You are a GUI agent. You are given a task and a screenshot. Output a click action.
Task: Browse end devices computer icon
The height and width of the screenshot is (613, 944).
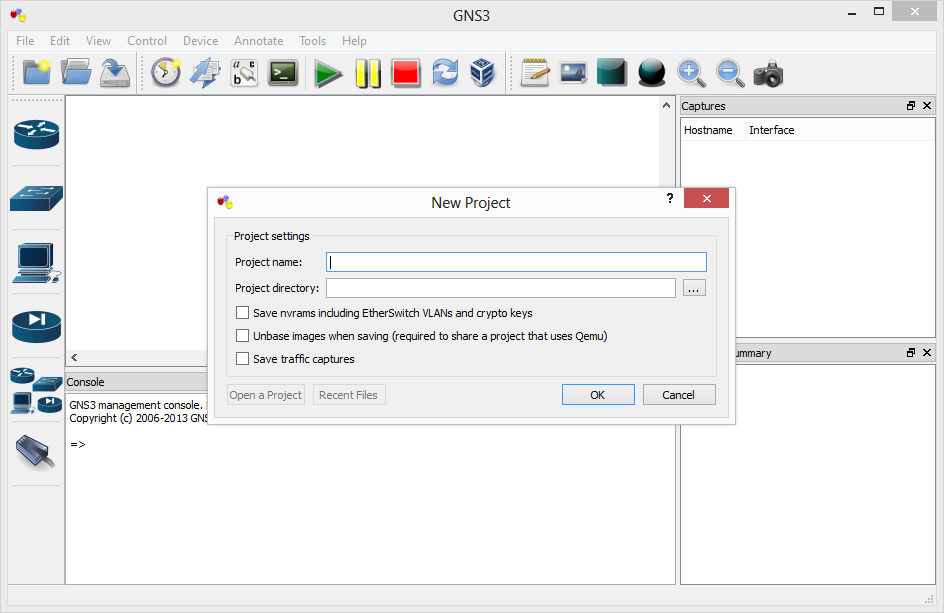pyautogui.click(x=36, y=263)
